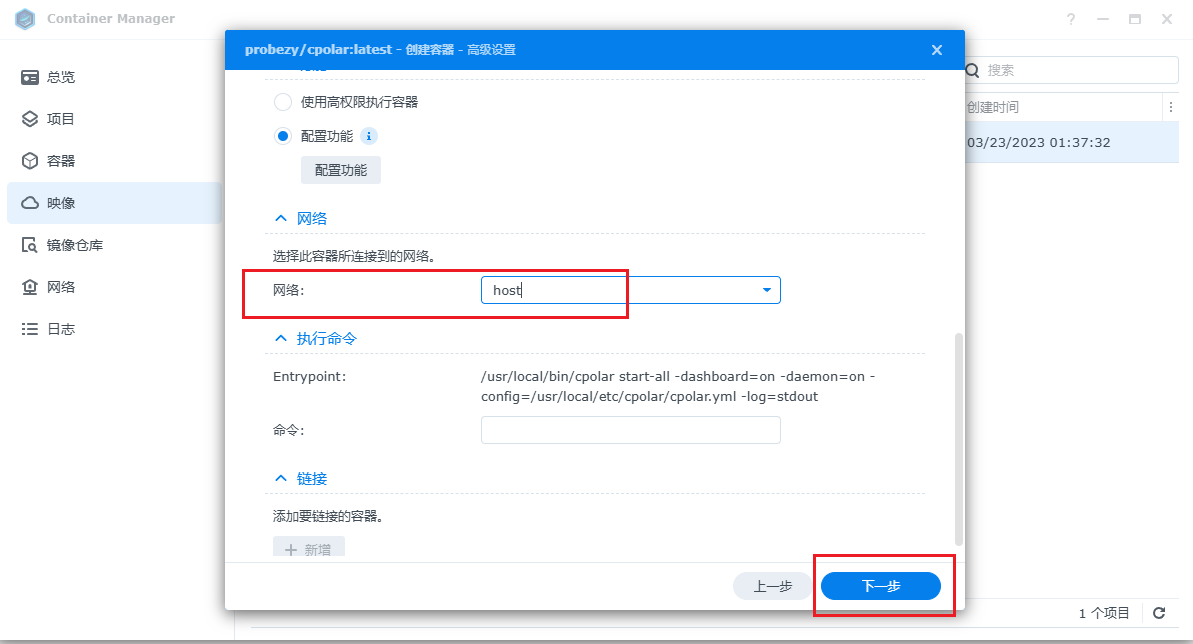Collapse the 执行命令 section
1193x644 pixels.
[x=280, y=338]
